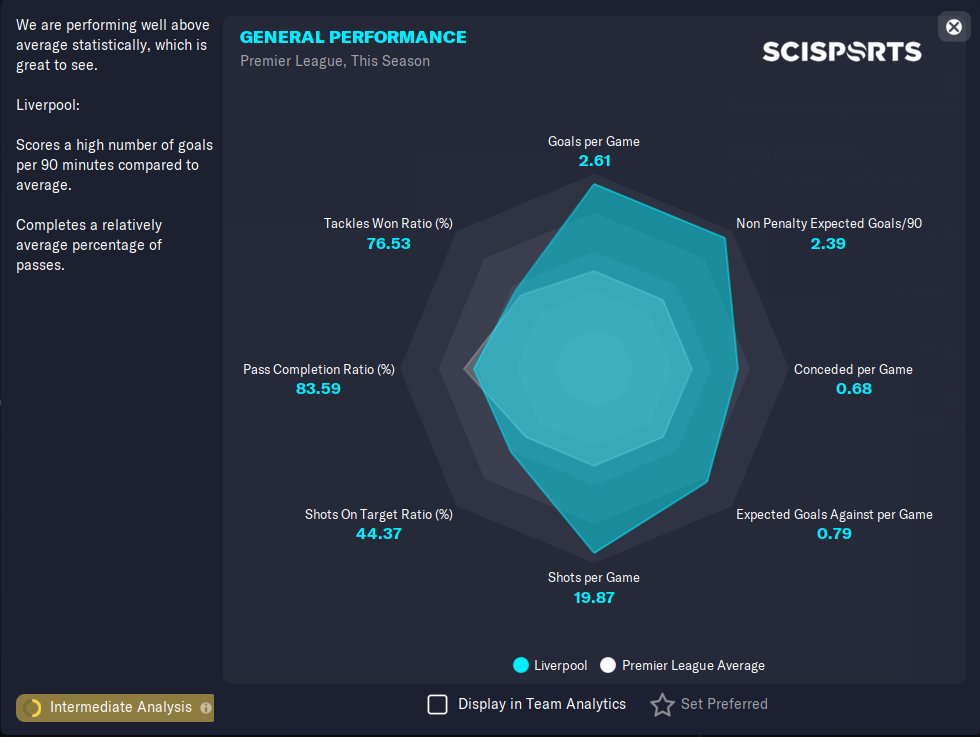
Task: Select the Non Penalty Expected Goals/90 label
Action: (x=828, y=224)
